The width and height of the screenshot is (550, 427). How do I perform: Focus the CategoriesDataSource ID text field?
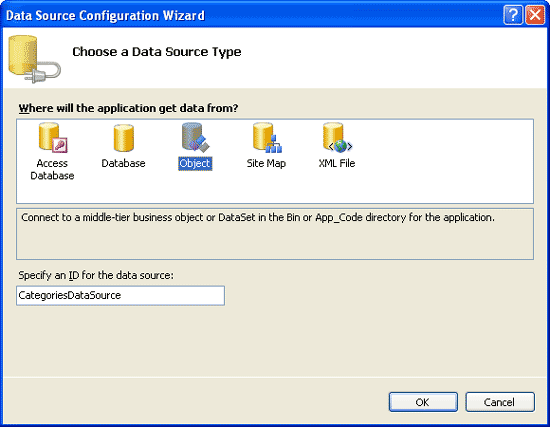pyautogui.click(x=120, y=295)
